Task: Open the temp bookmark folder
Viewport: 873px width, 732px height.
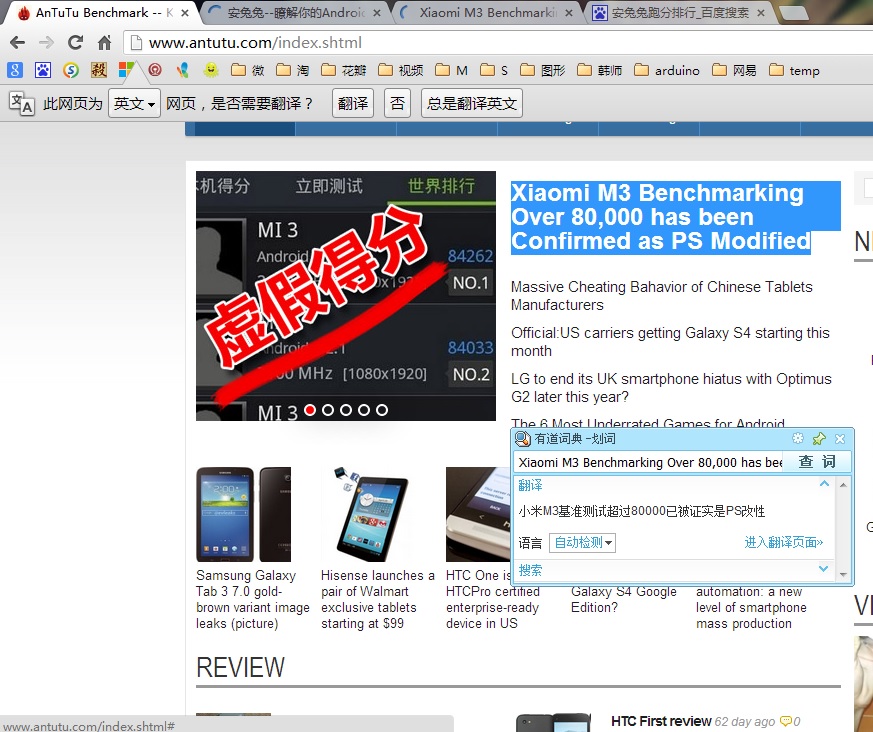Action: (x=794, y=70)
